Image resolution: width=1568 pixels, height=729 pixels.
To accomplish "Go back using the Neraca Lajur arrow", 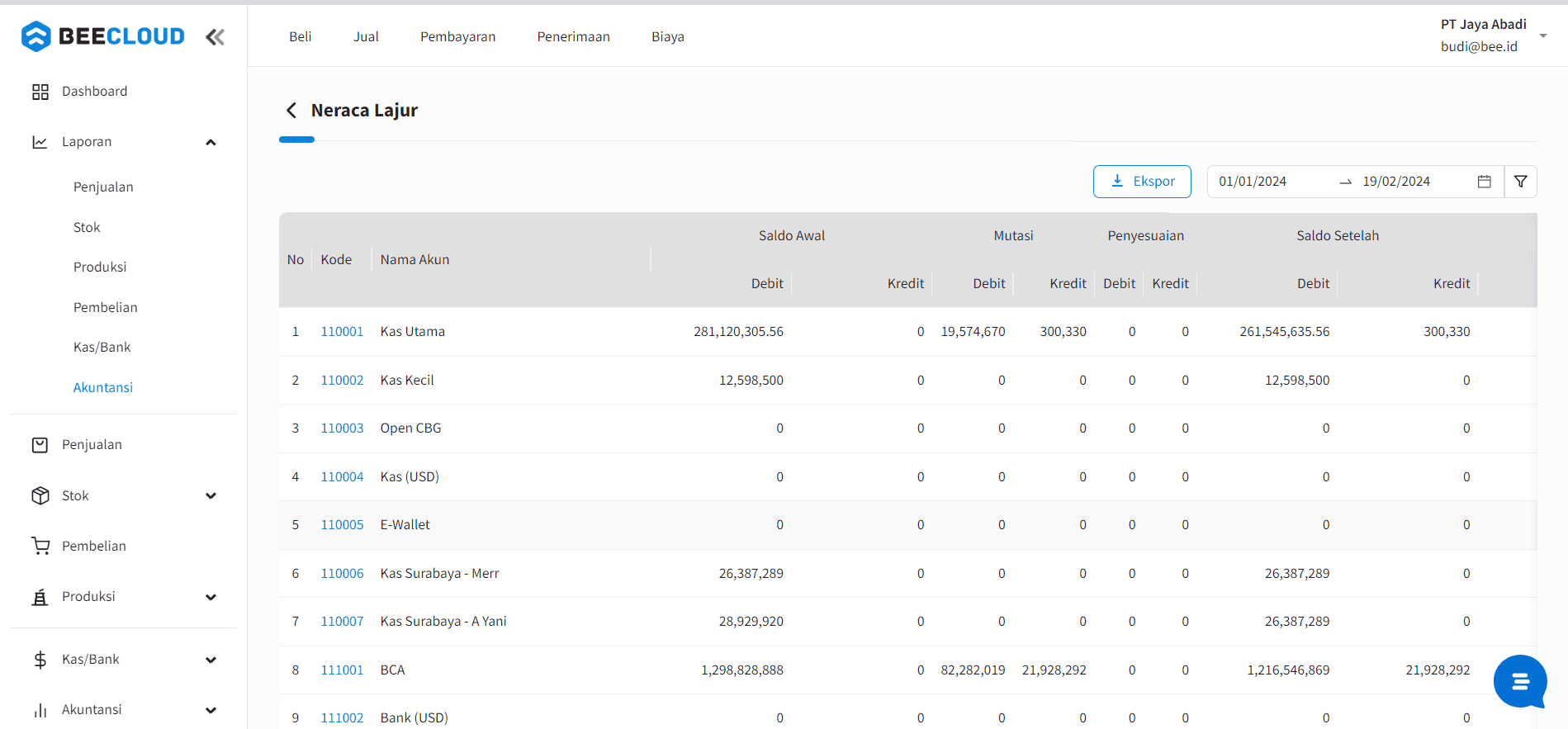I will point(291,111).
